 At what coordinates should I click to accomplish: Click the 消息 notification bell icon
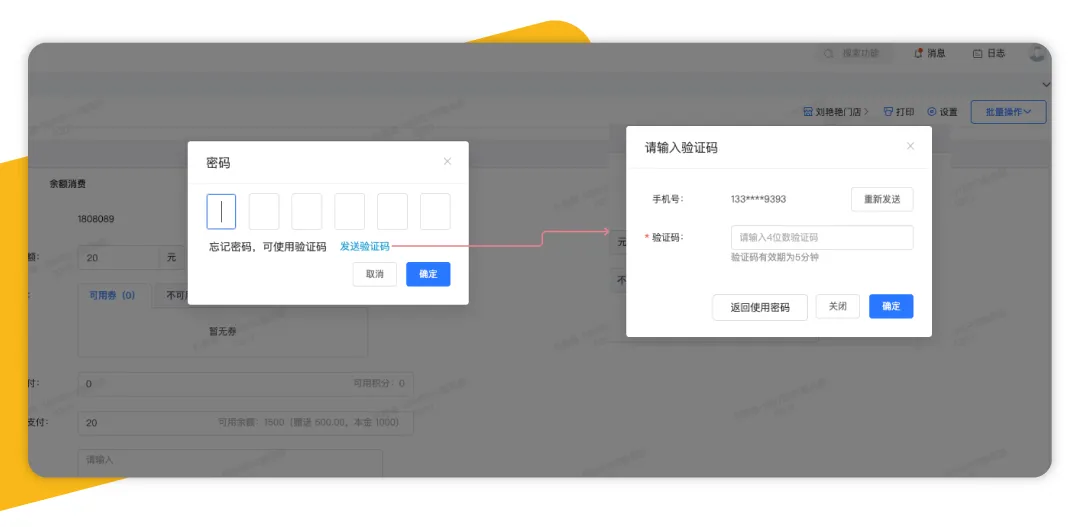[x=918, y=53]
